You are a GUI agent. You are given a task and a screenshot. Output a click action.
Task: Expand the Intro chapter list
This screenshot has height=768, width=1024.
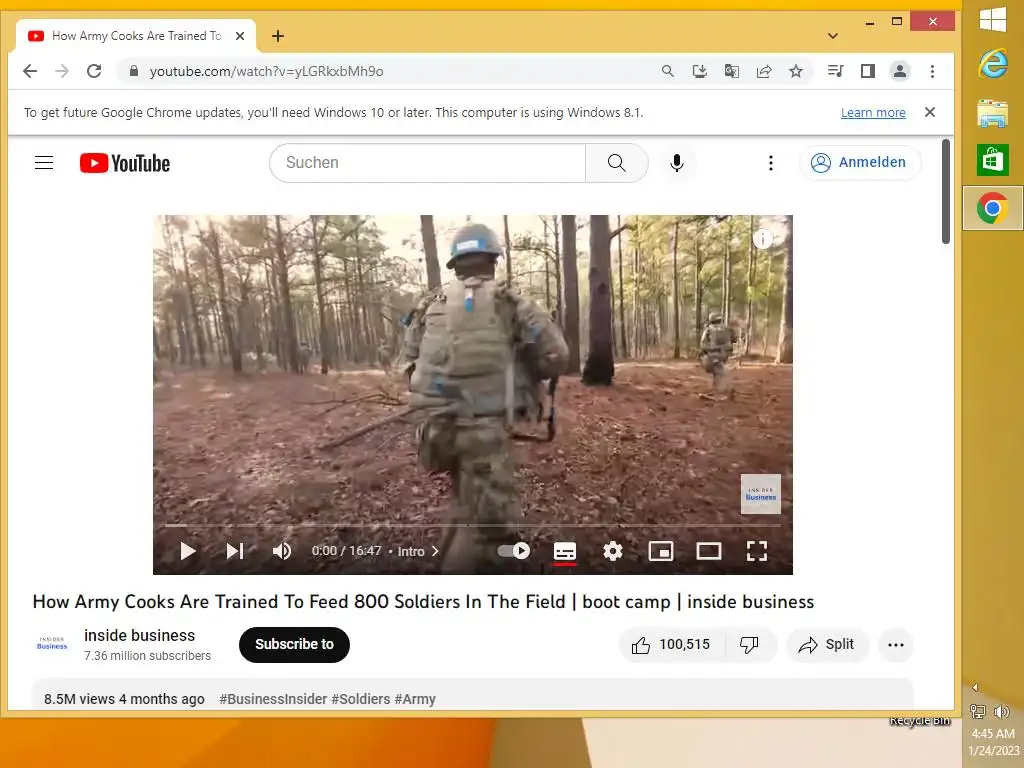coord(418,551)
